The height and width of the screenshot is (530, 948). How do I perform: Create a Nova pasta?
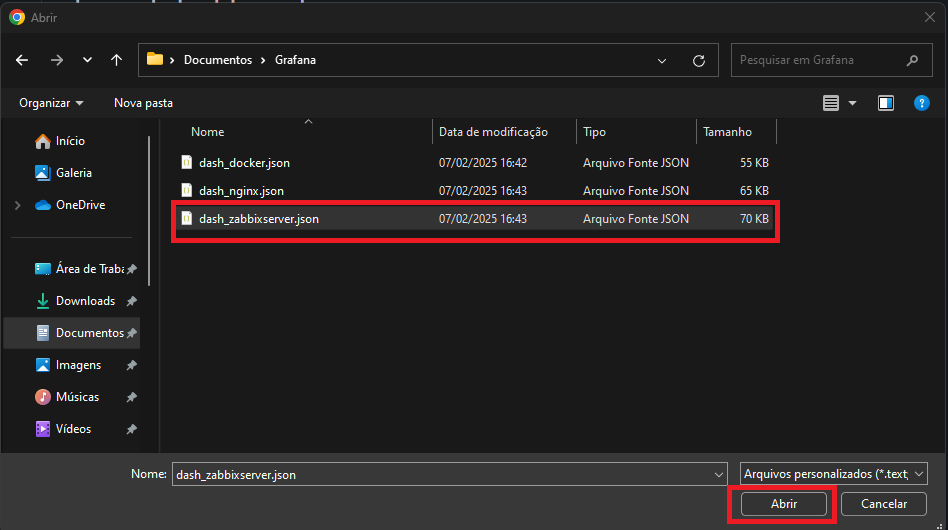pos(143,103)
